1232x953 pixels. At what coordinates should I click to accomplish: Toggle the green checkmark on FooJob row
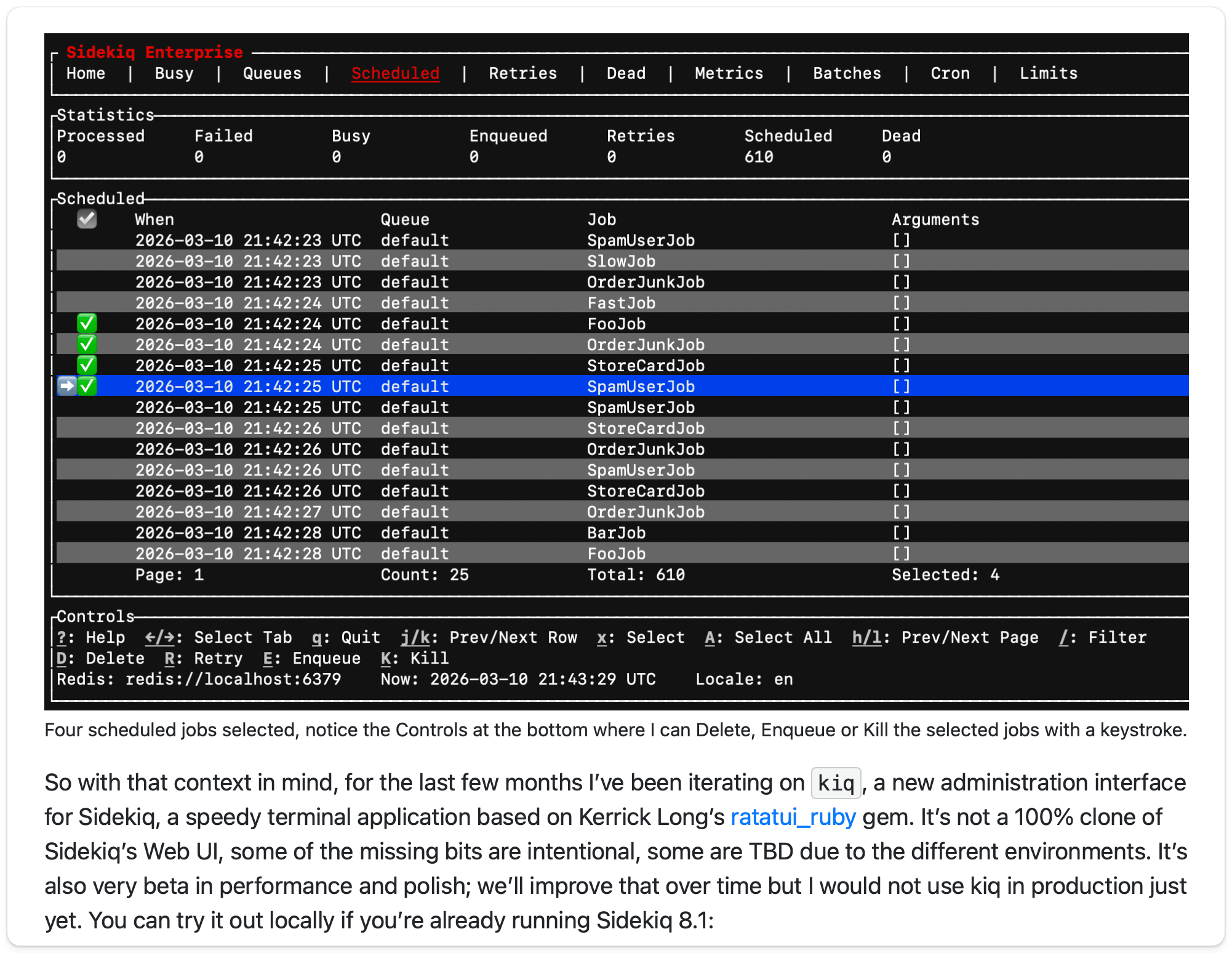click(87, 323)
